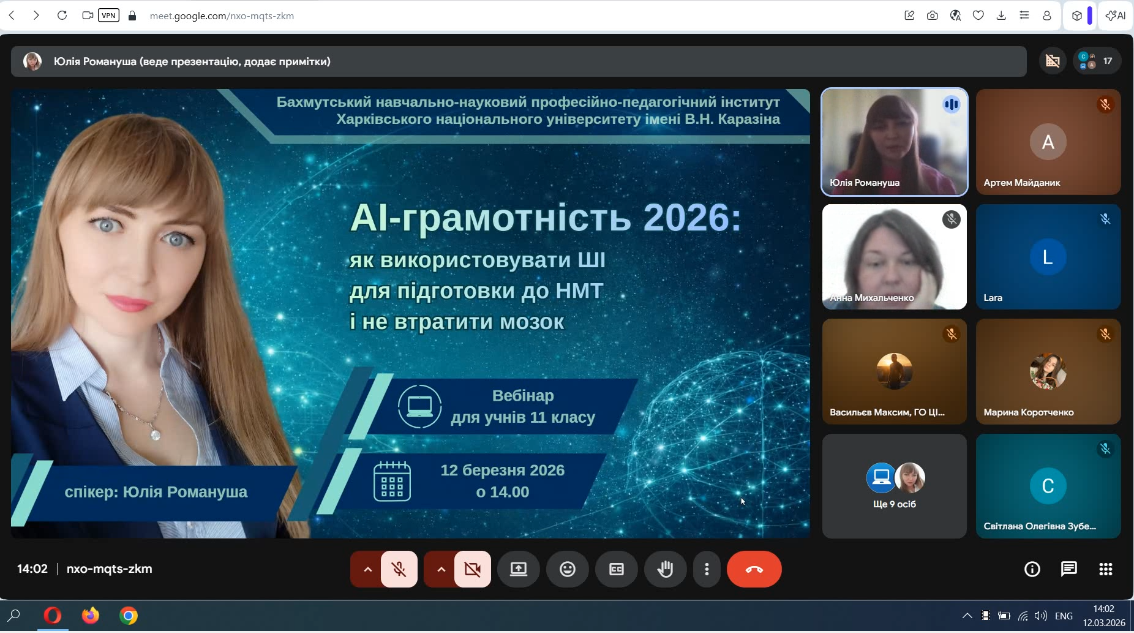The height and width of the screenshot is (633, 1134).
Task: Open the 'Ще 9 осіб' tile
Action: pyautogui.click(x=894, y=486)
